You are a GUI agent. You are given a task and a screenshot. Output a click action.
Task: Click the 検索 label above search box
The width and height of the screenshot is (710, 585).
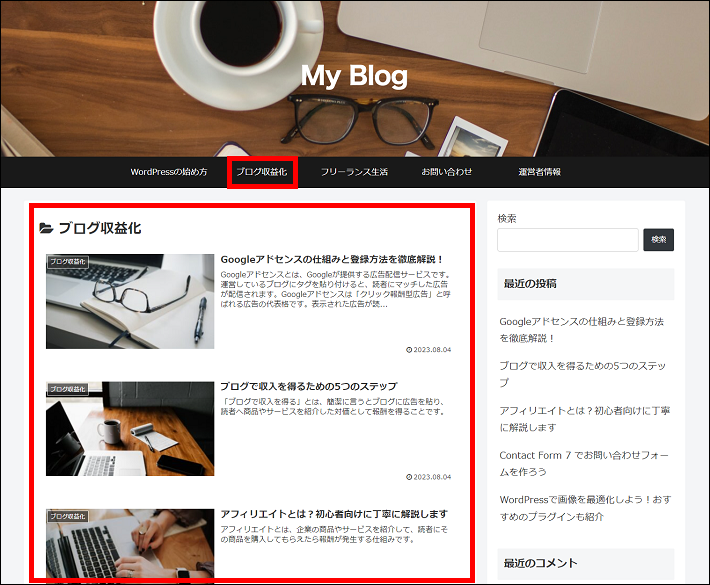507,219
